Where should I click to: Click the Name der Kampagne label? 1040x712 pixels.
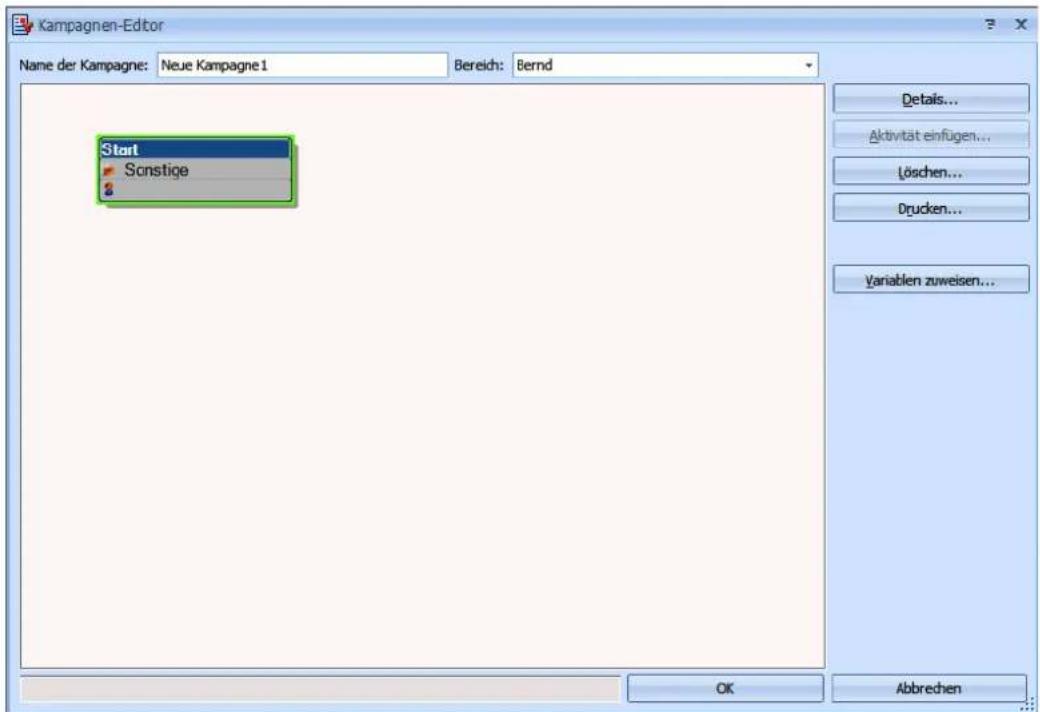click(x=84, y=65)
